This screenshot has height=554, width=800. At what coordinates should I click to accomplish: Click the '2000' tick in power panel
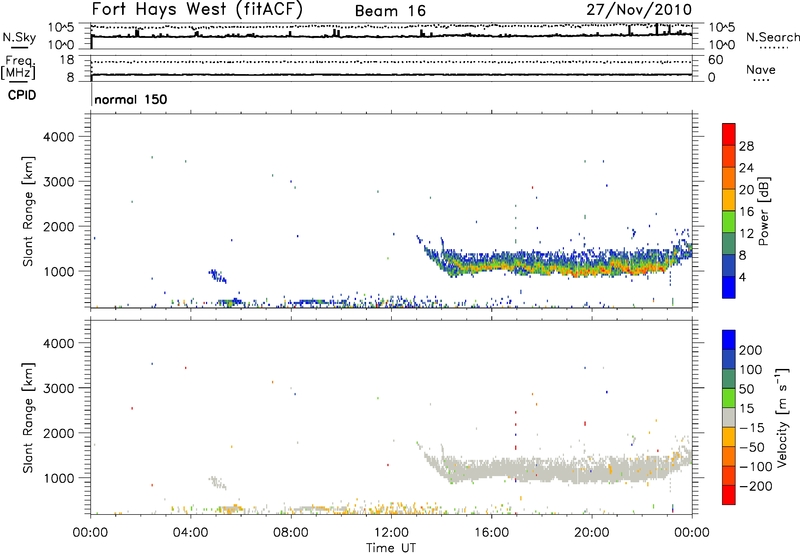point(59,226)
